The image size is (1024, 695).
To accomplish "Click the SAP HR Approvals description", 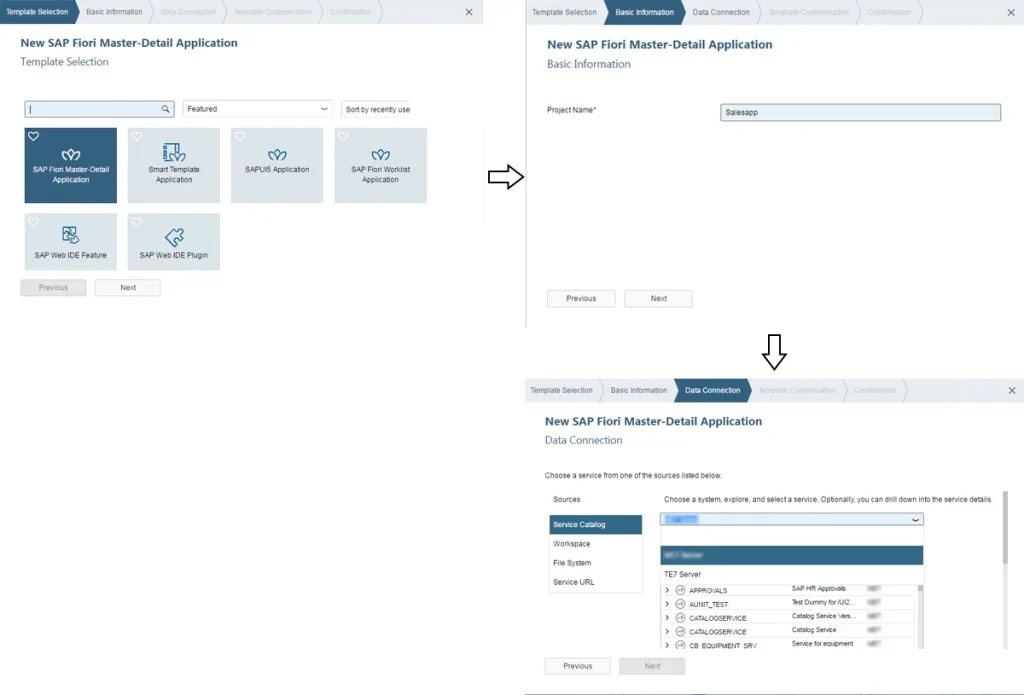I will coord(818,589).
